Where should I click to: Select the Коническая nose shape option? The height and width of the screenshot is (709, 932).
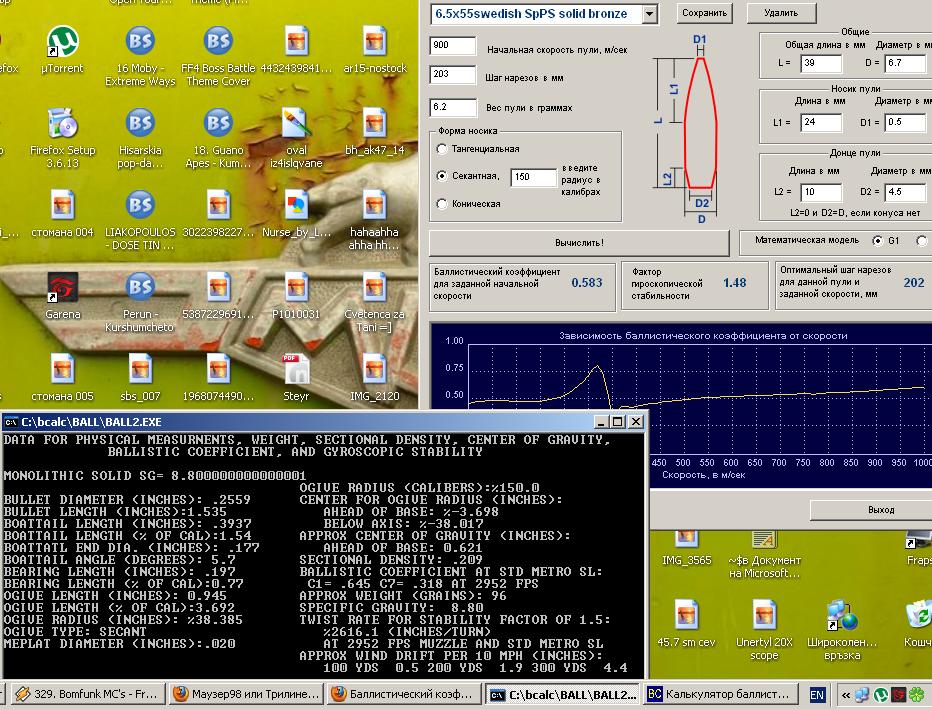(442, 204)
